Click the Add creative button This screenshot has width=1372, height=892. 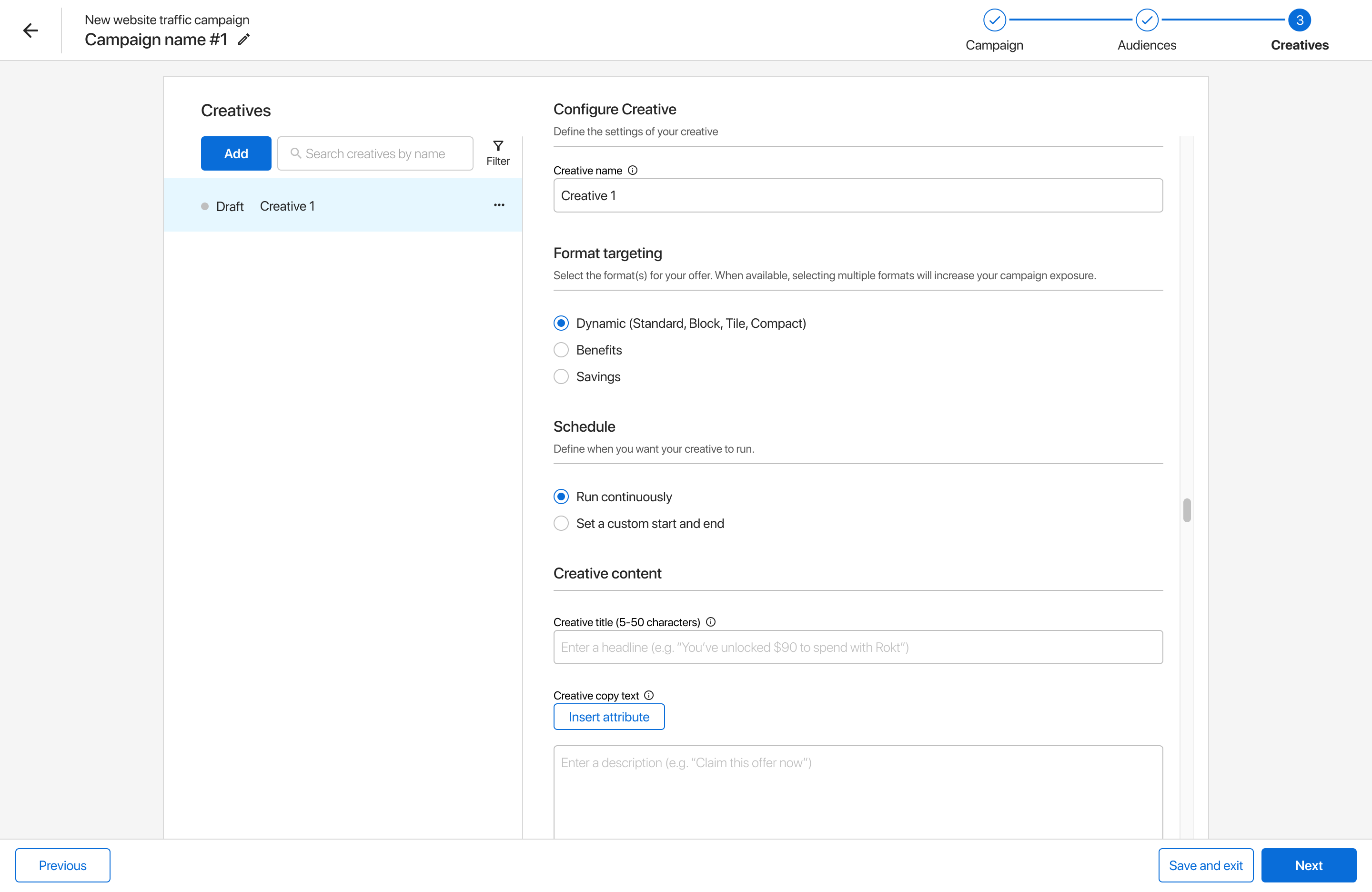236,153
